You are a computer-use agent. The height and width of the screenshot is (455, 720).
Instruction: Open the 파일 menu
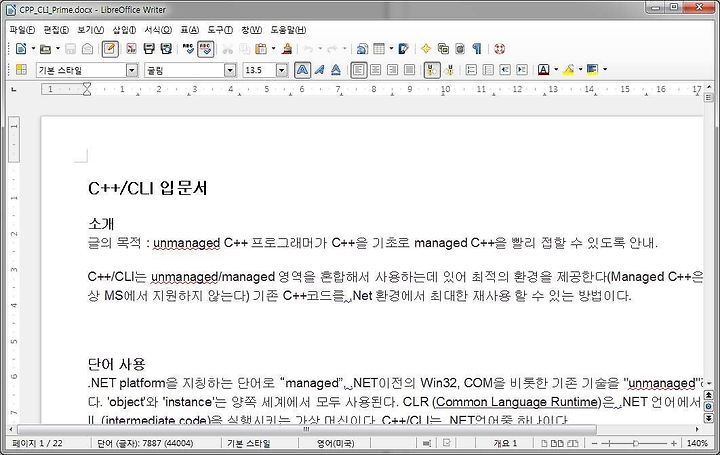tap(22, 30)
